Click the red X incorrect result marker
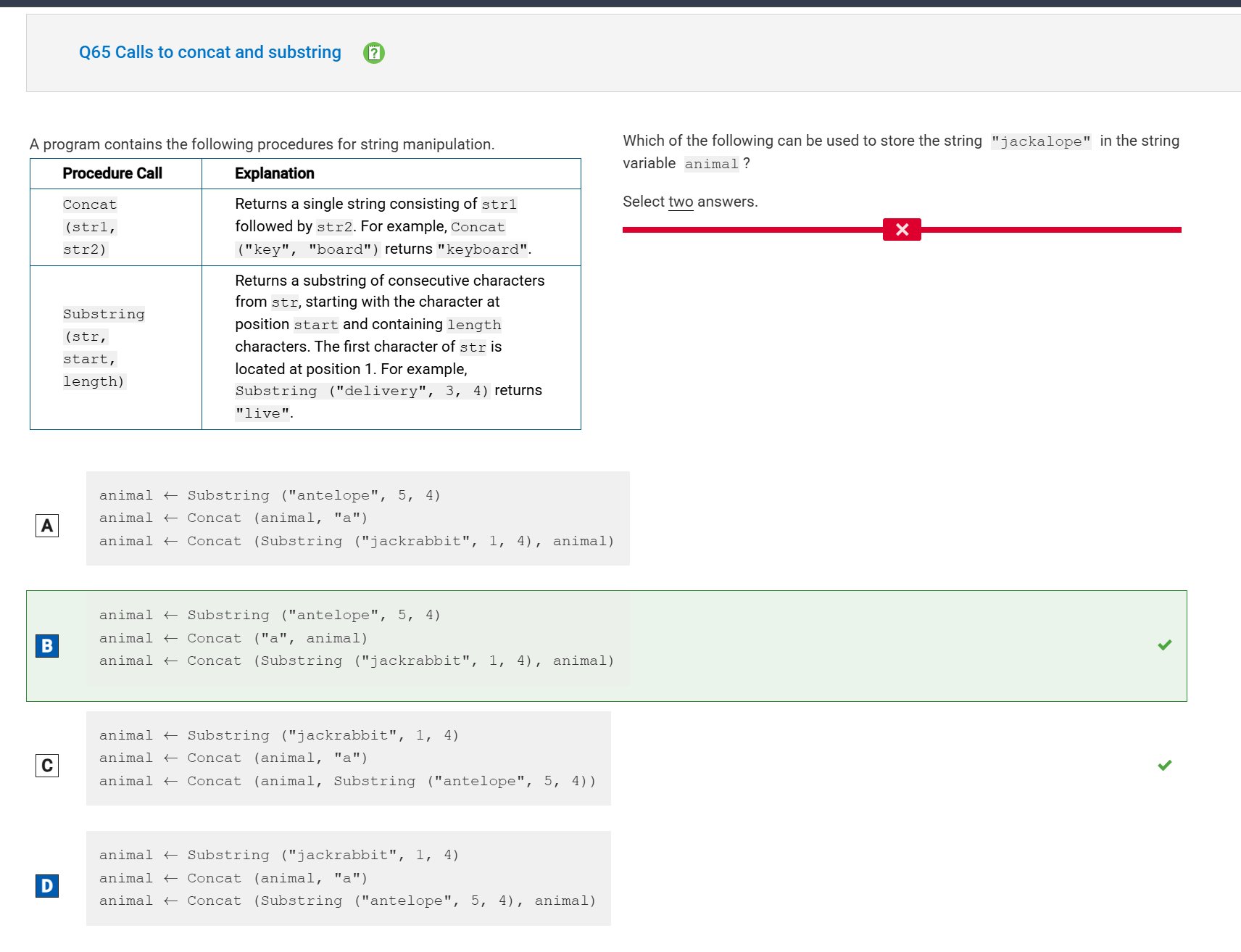The height and width of the screenshot is (952, 1241). [x=902, y=229]
